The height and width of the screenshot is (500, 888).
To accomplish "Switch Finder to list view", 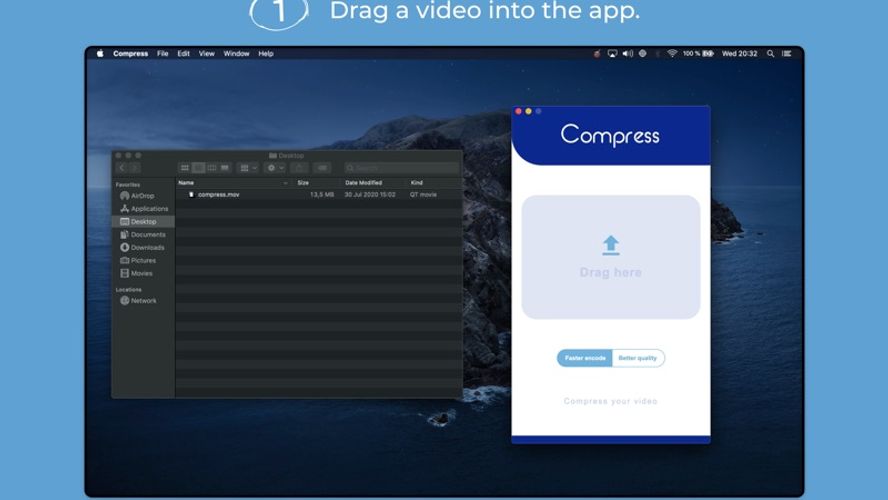I will [198, 168].
